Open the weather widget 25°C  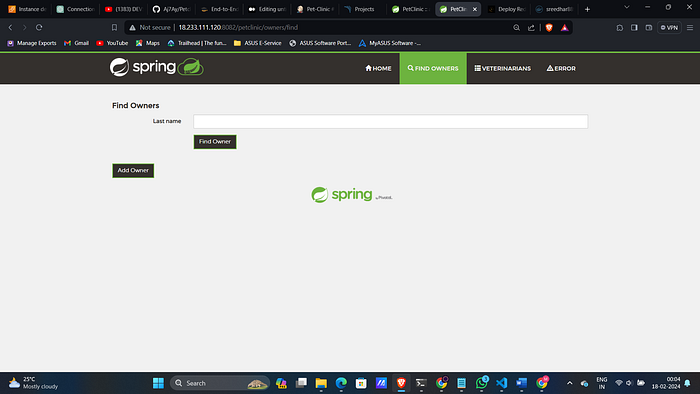click(x=33, y=383)
